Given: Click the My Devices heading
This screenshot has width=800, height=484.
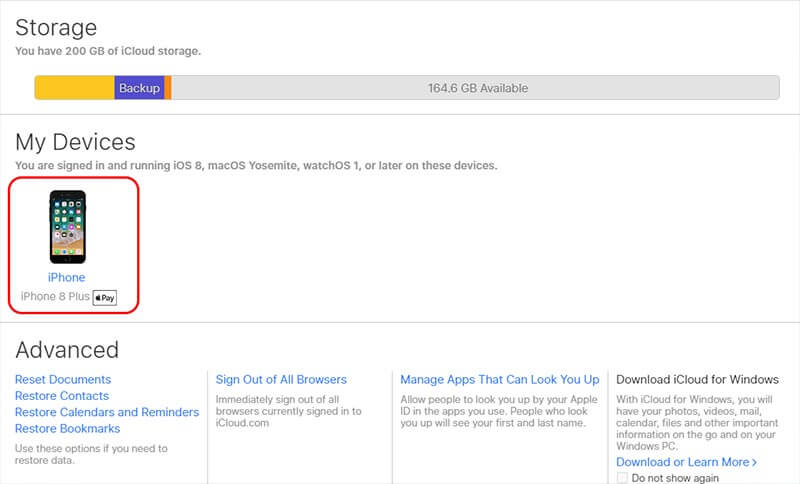Looking at the screenshot, I should pyautogui.click(x=76, y=142).
